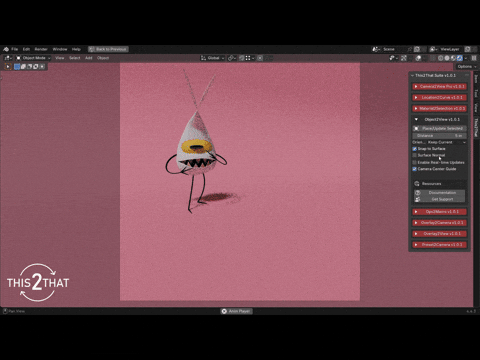Open the Object Mode dropdown
The width and height of the screenshot is (480, 360).
(x=33, y=58)
